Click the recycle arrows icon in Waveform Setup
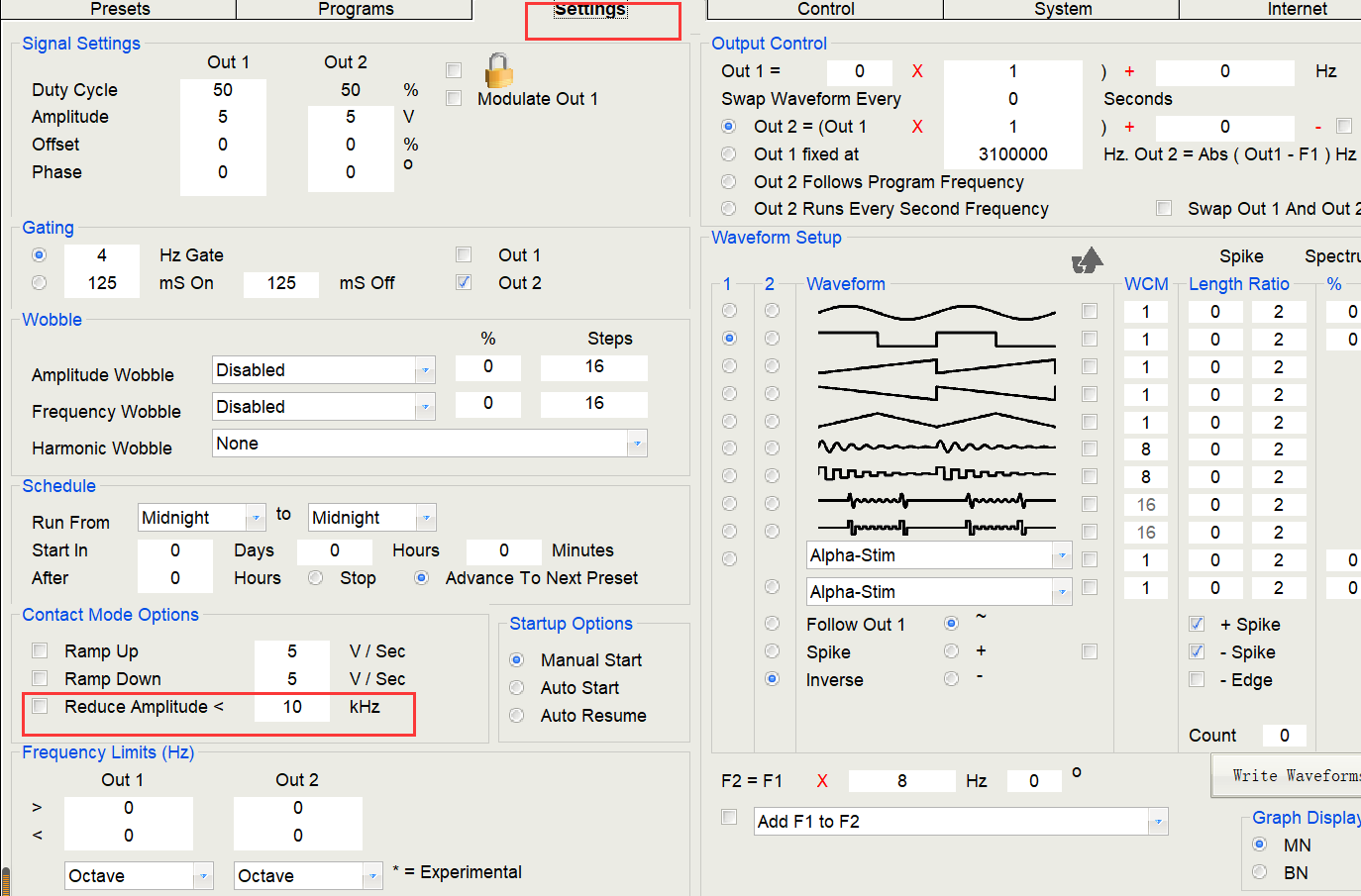 pyautogui.click(x=1087, y=260)
